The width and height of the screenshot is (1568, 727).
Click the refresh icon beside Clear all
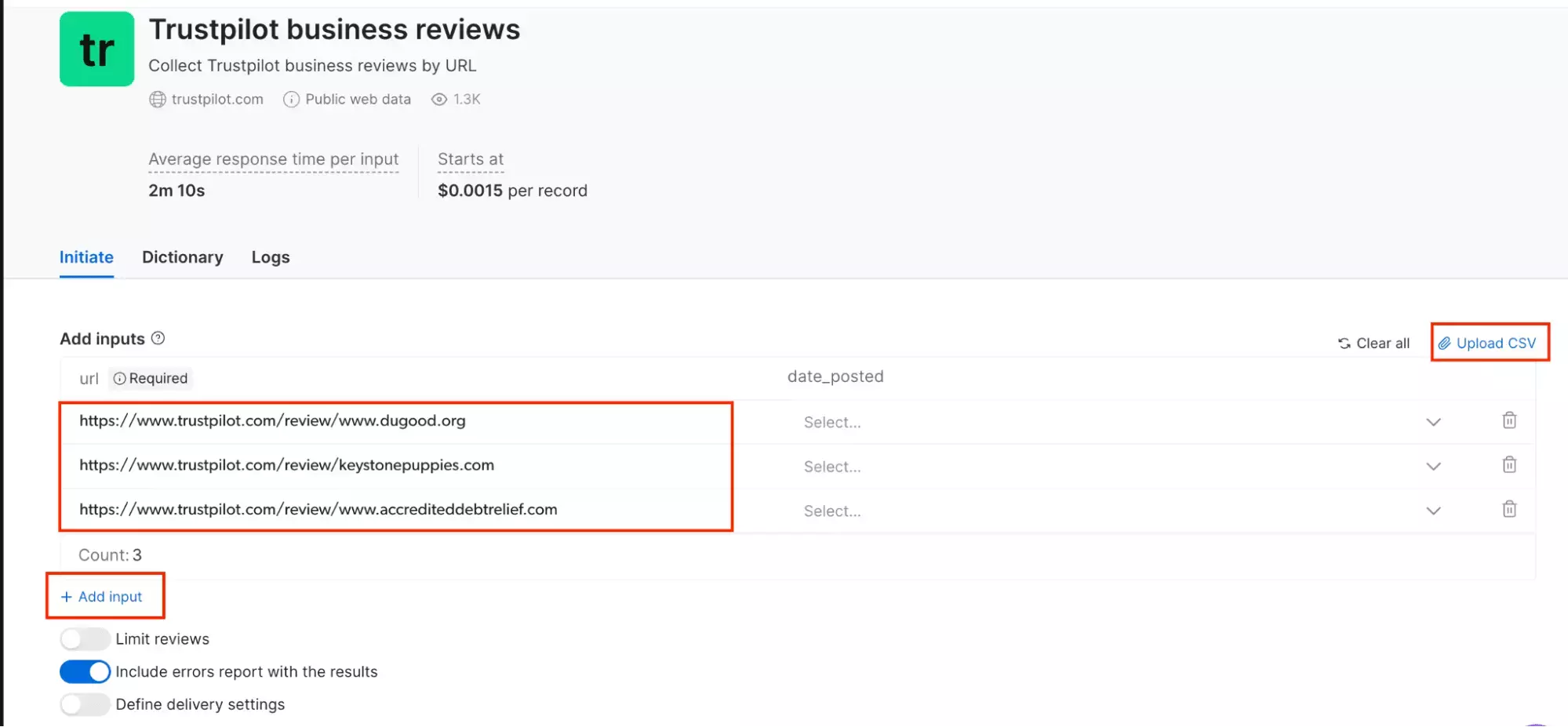coord(1344,343)
